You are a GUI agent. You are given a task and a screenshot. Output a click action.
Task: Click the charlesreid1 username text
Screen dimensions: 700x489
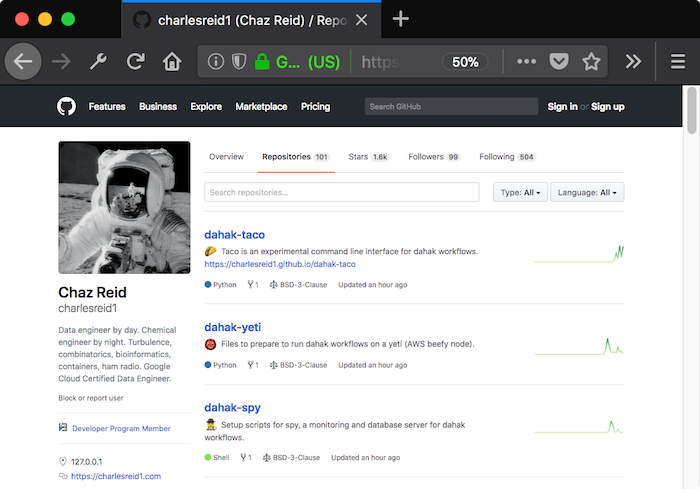[88, 308]
